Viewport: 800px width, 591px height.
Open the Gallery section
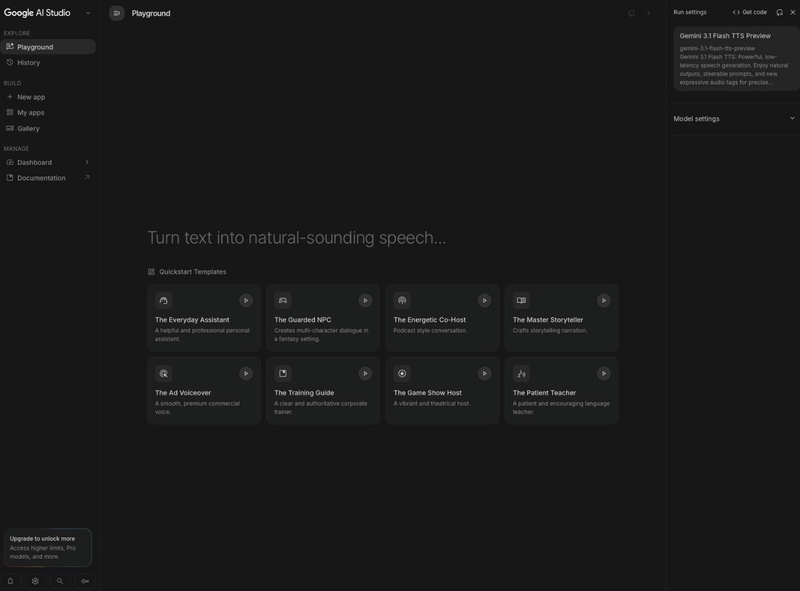tap(47, 128)
